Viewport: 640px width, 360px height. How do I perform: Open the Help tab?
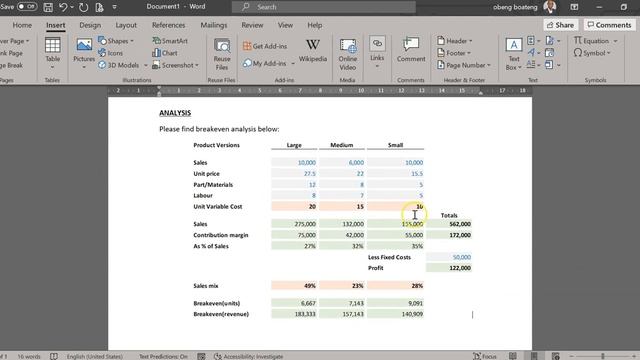315,25
